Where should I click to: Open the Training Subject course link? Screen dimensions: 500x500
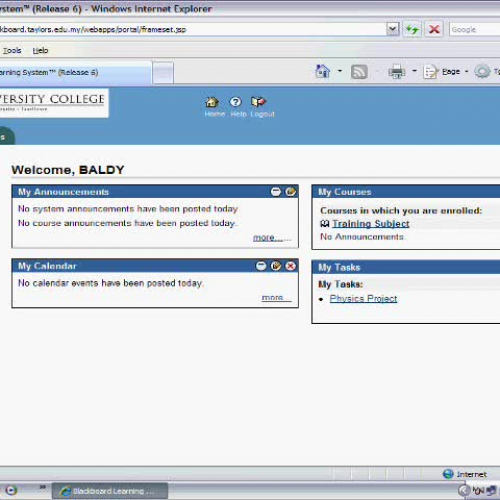click(x=371, y=224)
